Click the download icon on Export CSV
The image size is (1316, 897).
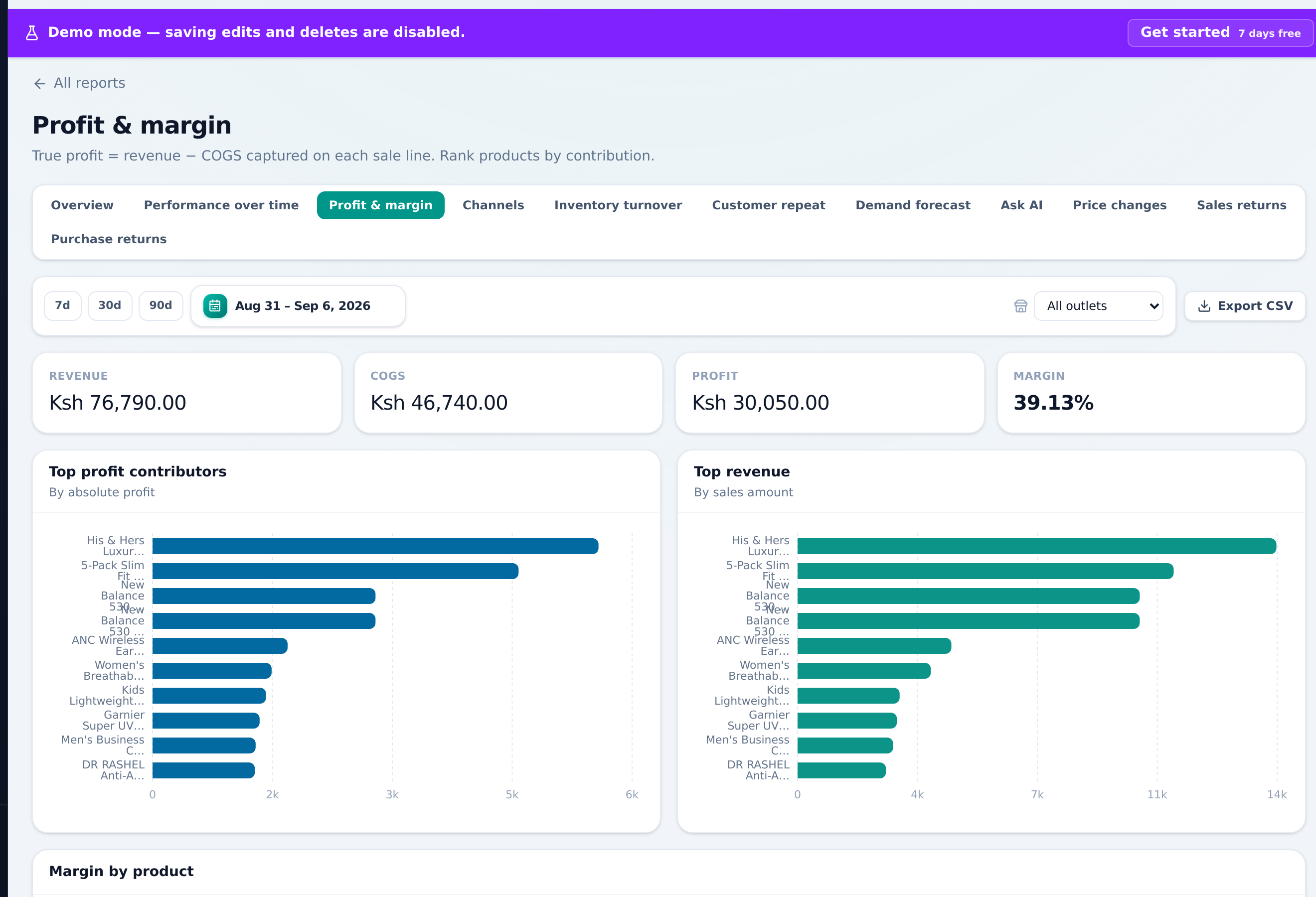tap(1204, 306)
